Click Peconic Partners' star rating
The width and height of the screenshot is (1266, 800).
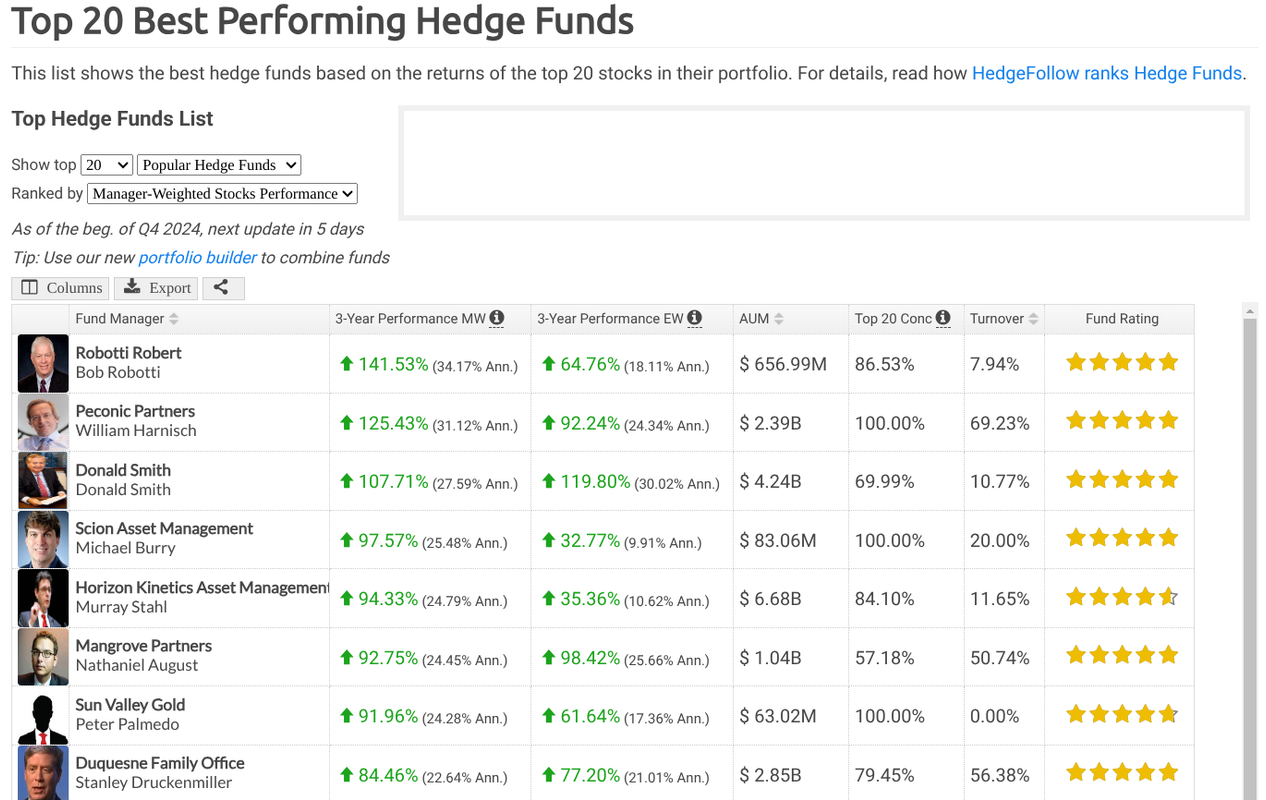[x=1122, y=421]
